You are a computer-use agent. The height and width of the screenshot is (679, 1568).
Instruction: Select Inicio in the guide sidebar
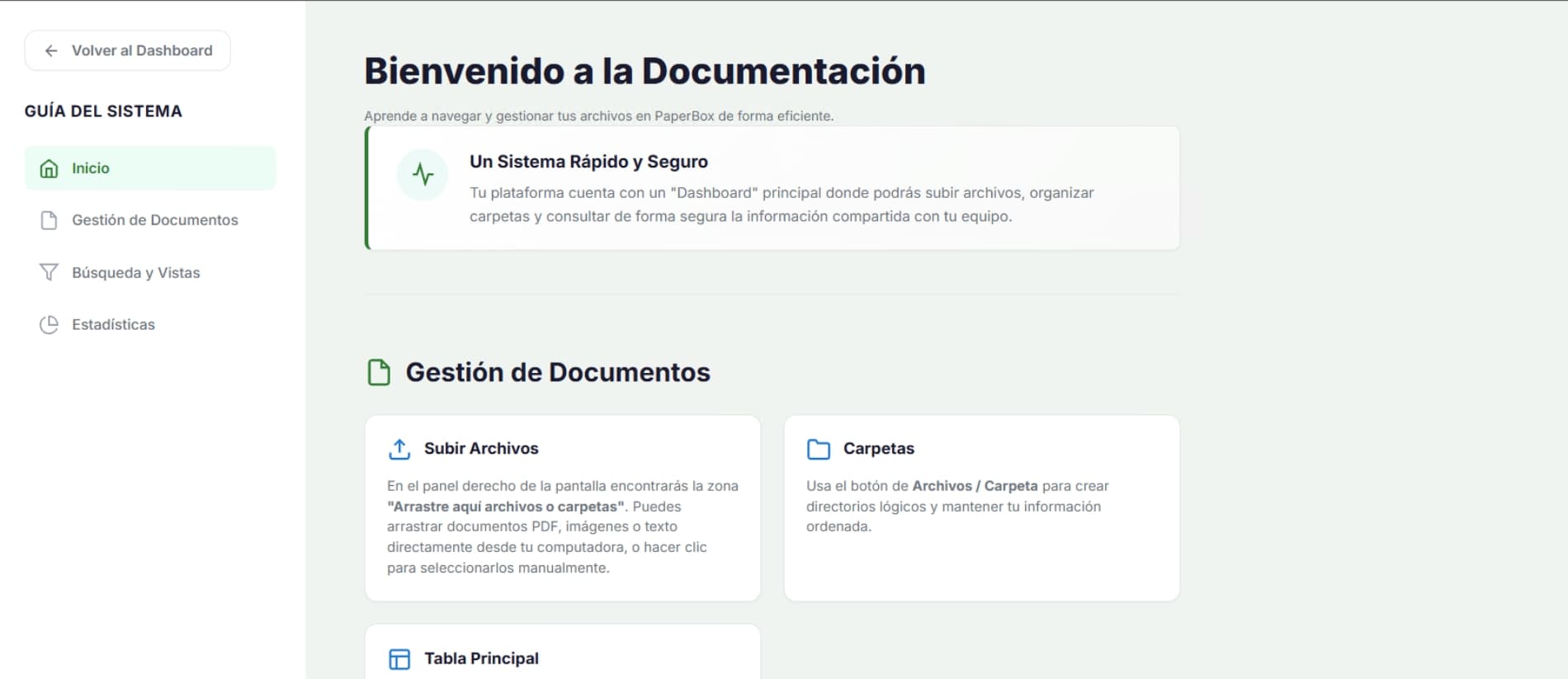click(150, 168)
